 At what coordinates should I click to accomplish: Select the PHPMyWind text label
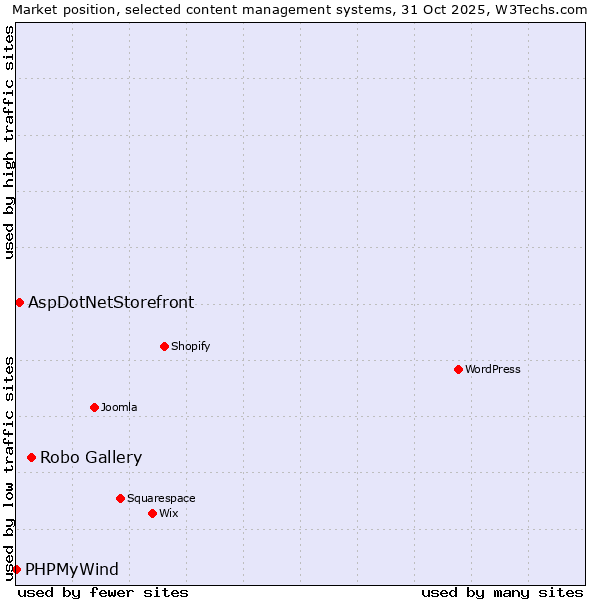point(72,569)
